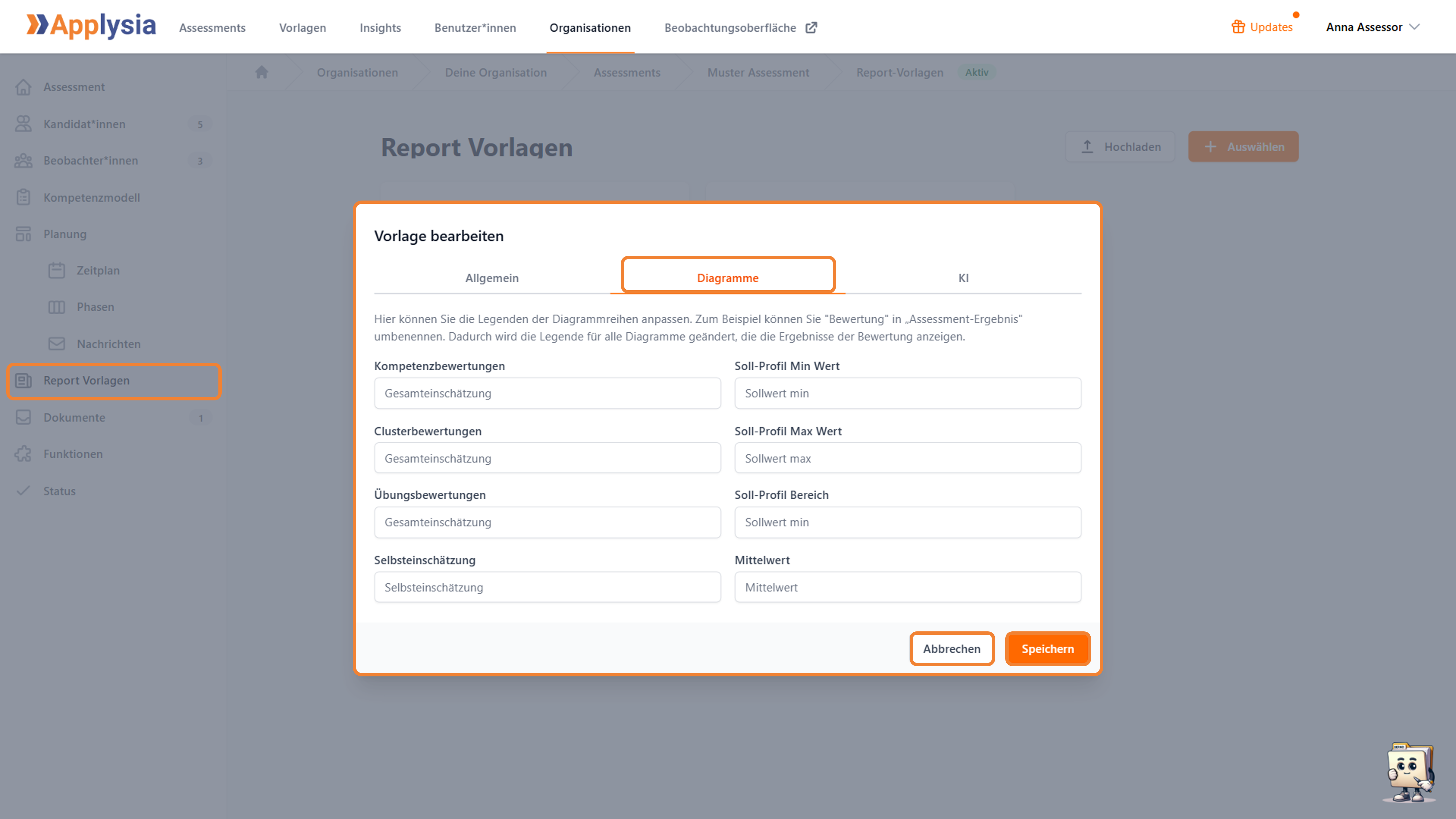Open the Beobachtungsoberfläche link
This screenshot has height=819, width=1456.
pos(741,28)
